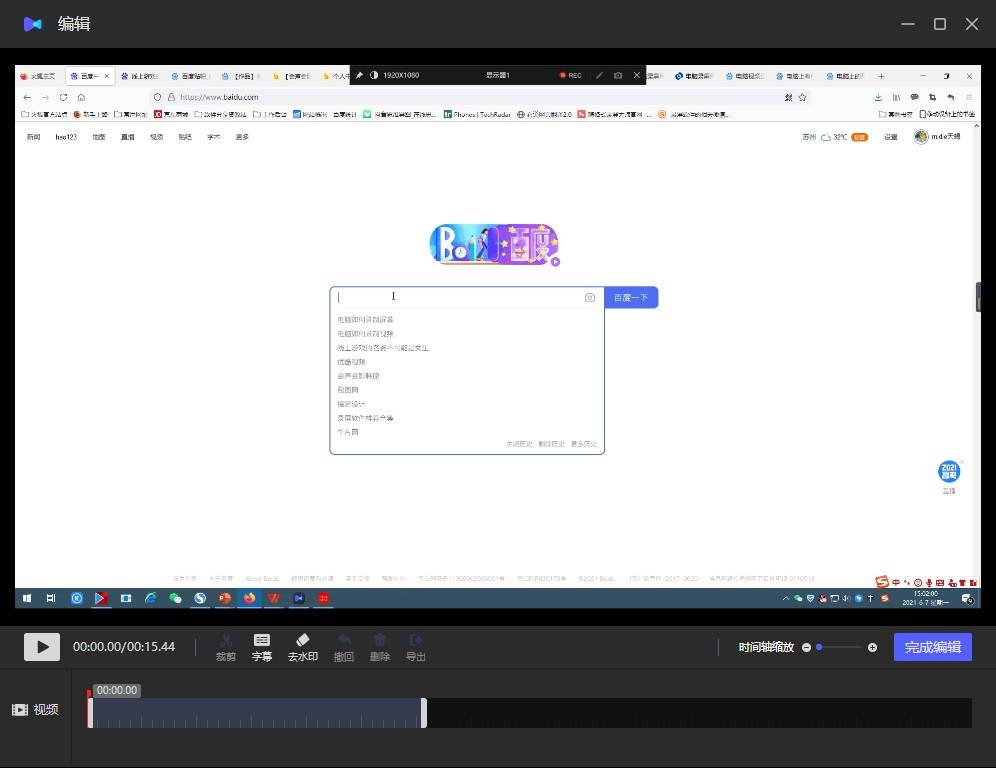The width and height of the screenshot is (996, 768).
Task: Click the browser back arrow in the preview
Action: [27, 97]
